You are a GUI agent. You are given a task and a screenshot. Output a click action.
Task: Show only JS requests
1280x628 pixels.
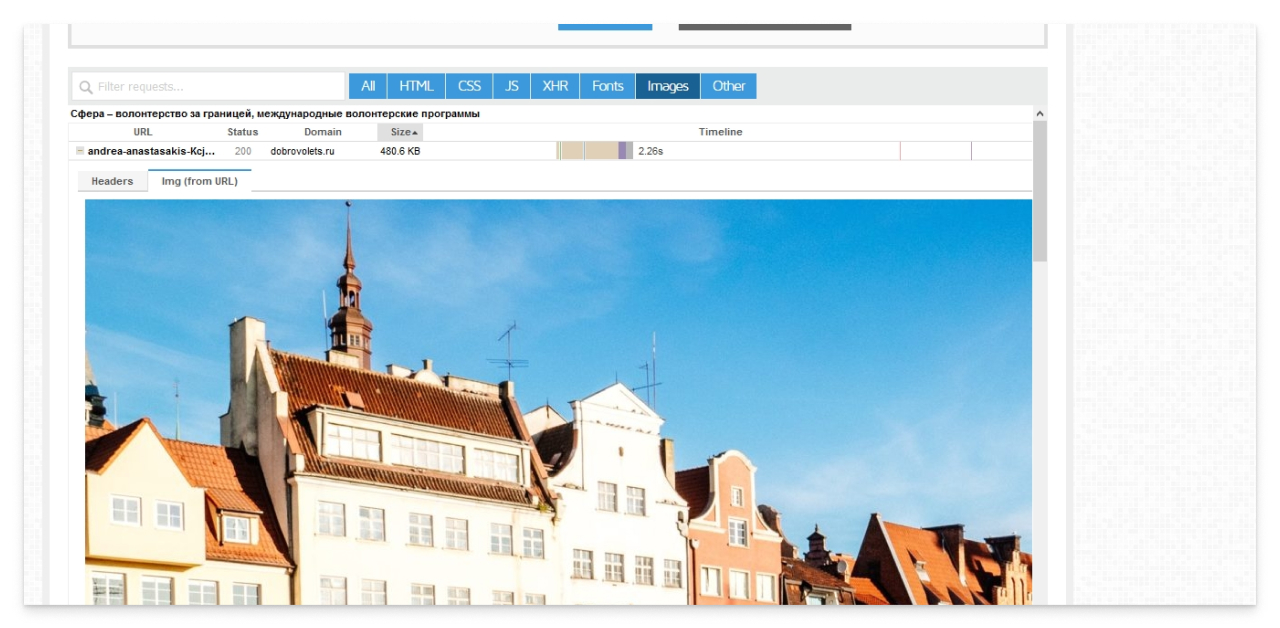(511, 86)
